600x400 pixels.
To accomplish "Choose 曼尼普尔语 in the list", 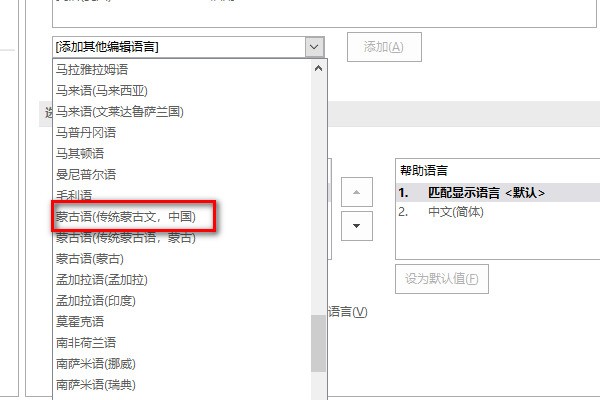I will point(182,175).
